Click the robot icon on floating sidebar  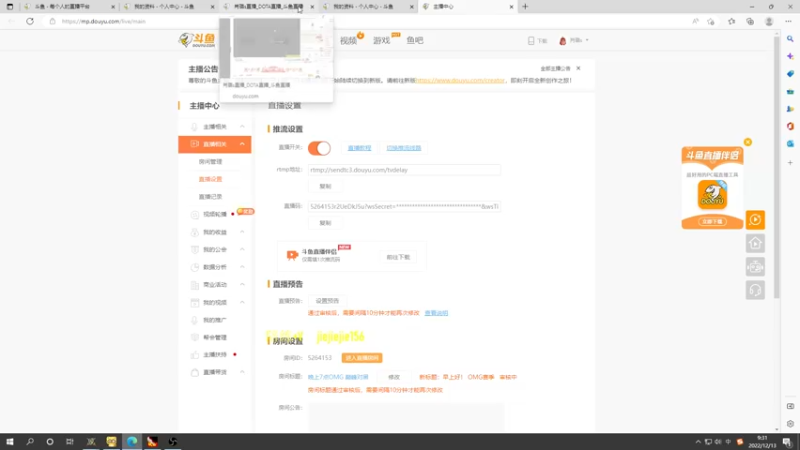pyautogui.click(x=755, y=267)
